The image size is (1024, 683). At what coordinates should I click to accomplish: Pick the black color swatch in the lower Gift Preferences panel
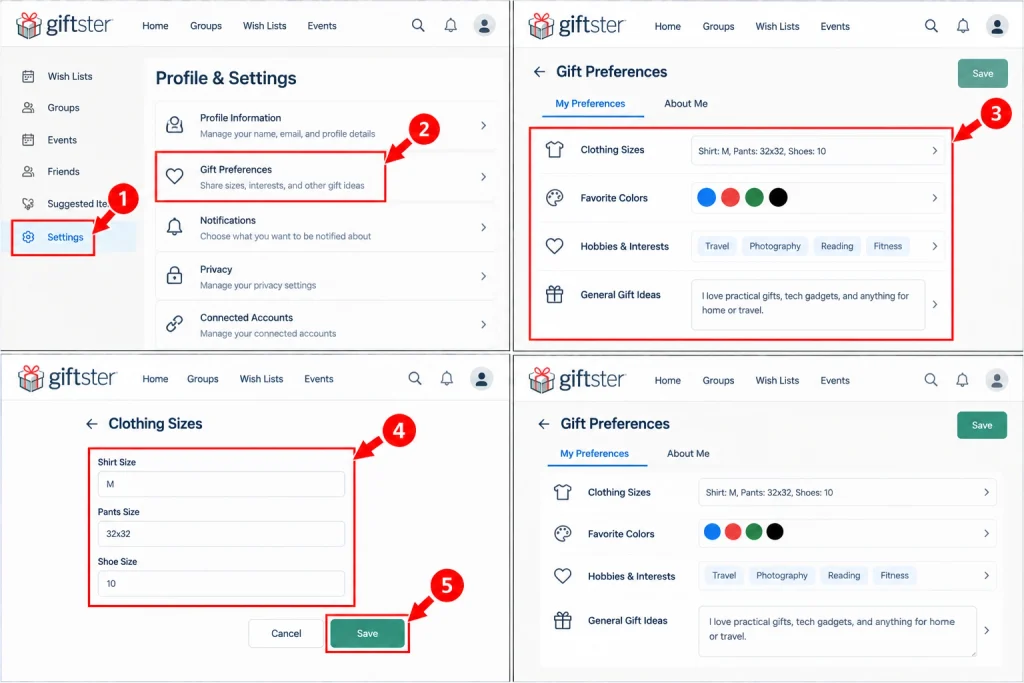click(775, 532)
